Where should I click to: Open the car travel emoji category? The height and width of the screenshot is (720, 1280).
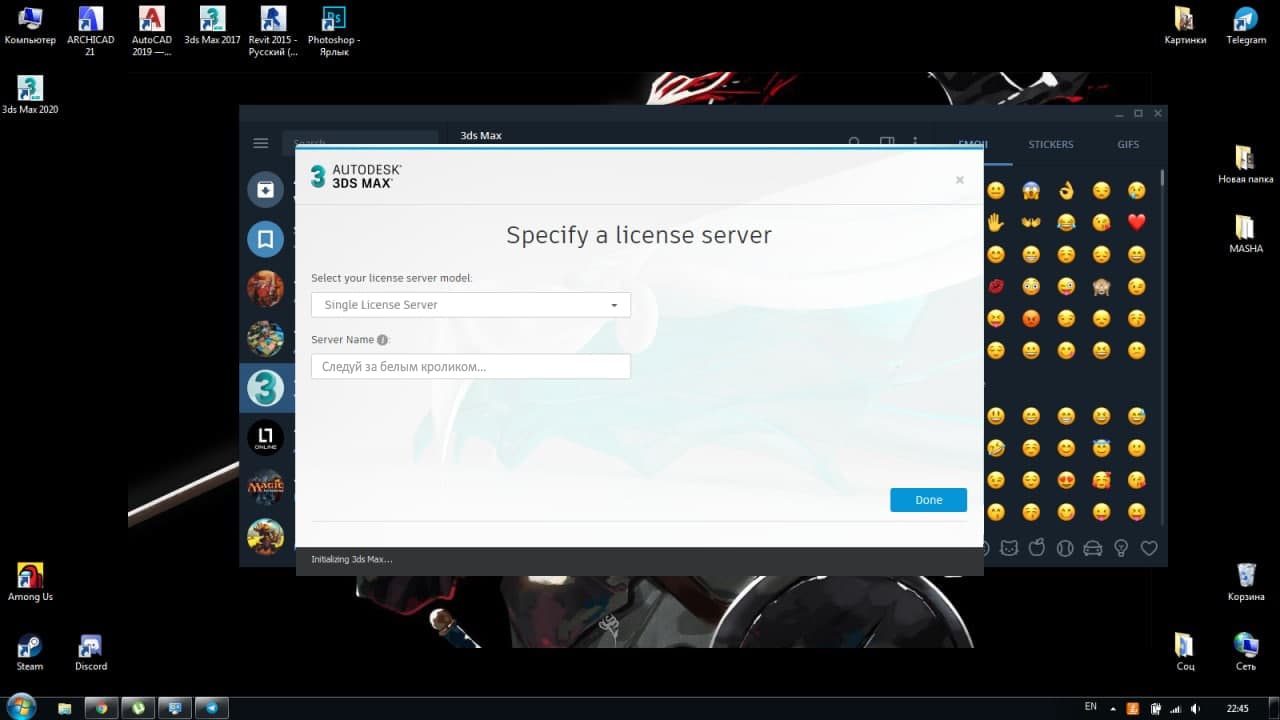[x=1093, y=548]
